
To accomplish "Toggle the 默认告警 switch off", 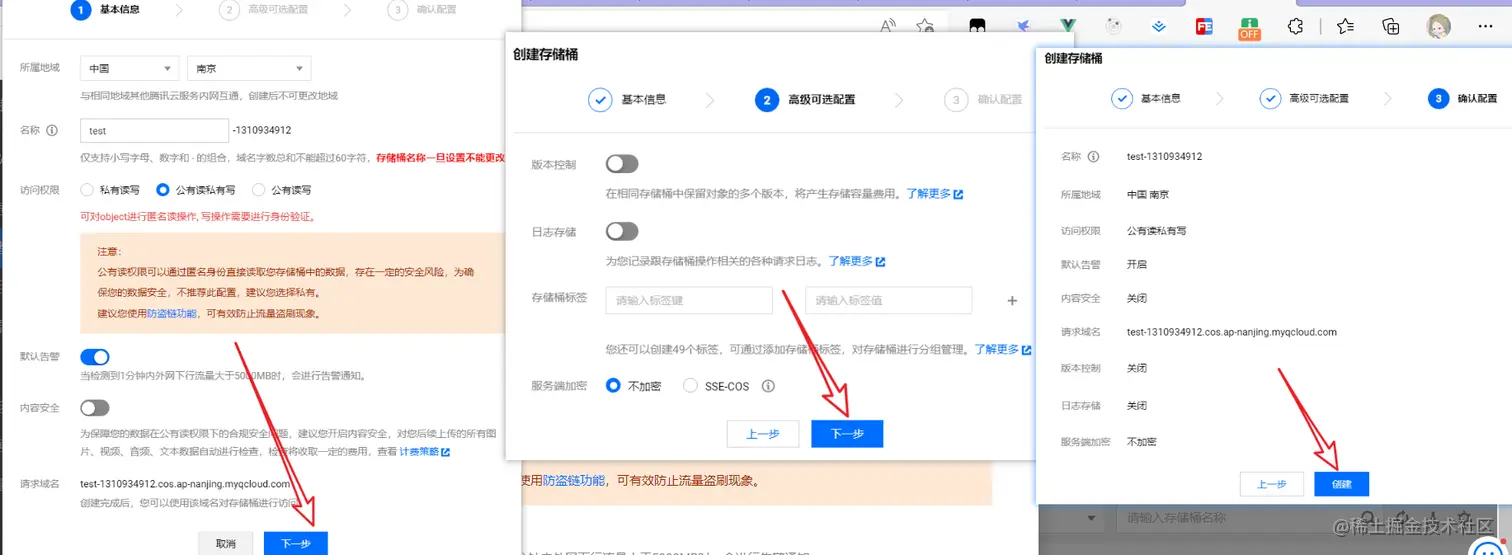I will pos(95,357).
